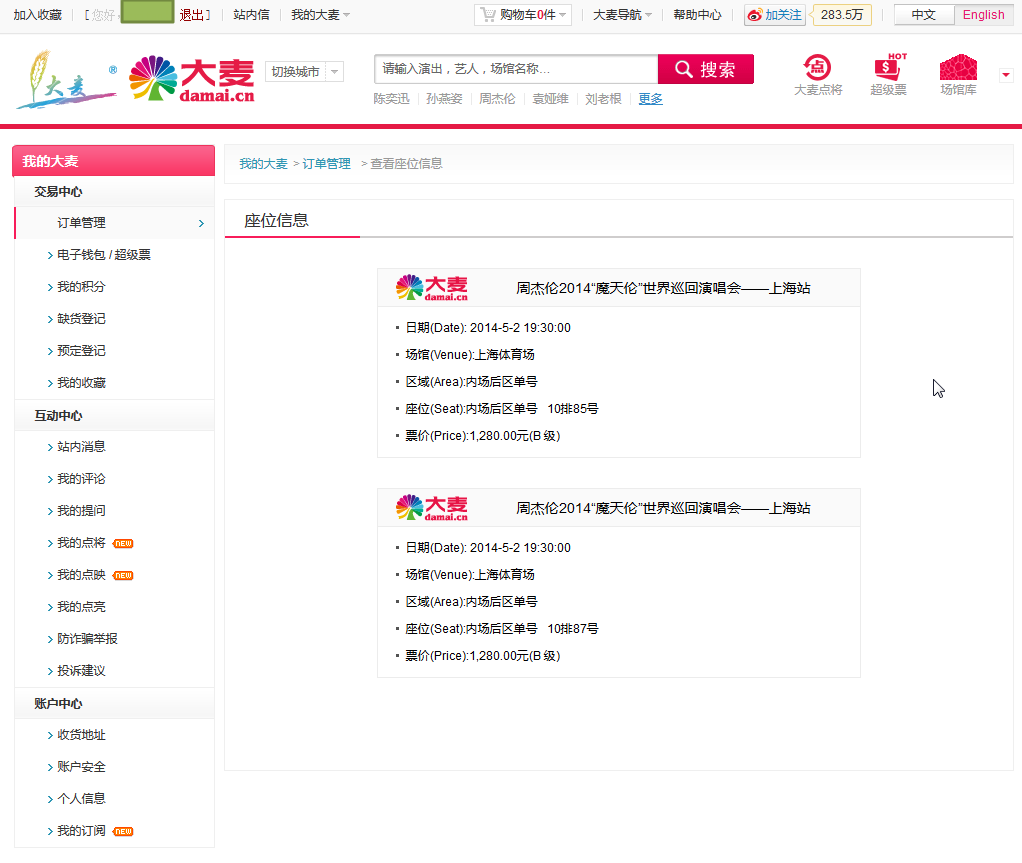Open the 大麦点将 icon
Viewport: 1022px width, 863px height.
click(x=817, y=76)
